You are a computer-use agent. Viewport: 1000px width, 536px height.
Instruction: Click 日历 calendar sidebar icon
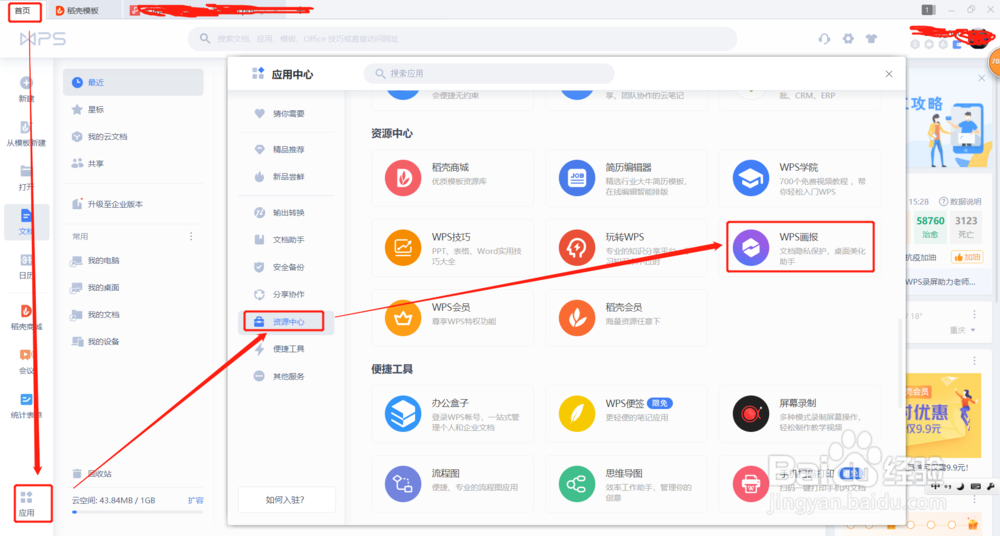pyautogui.click(x=26, y=266)
